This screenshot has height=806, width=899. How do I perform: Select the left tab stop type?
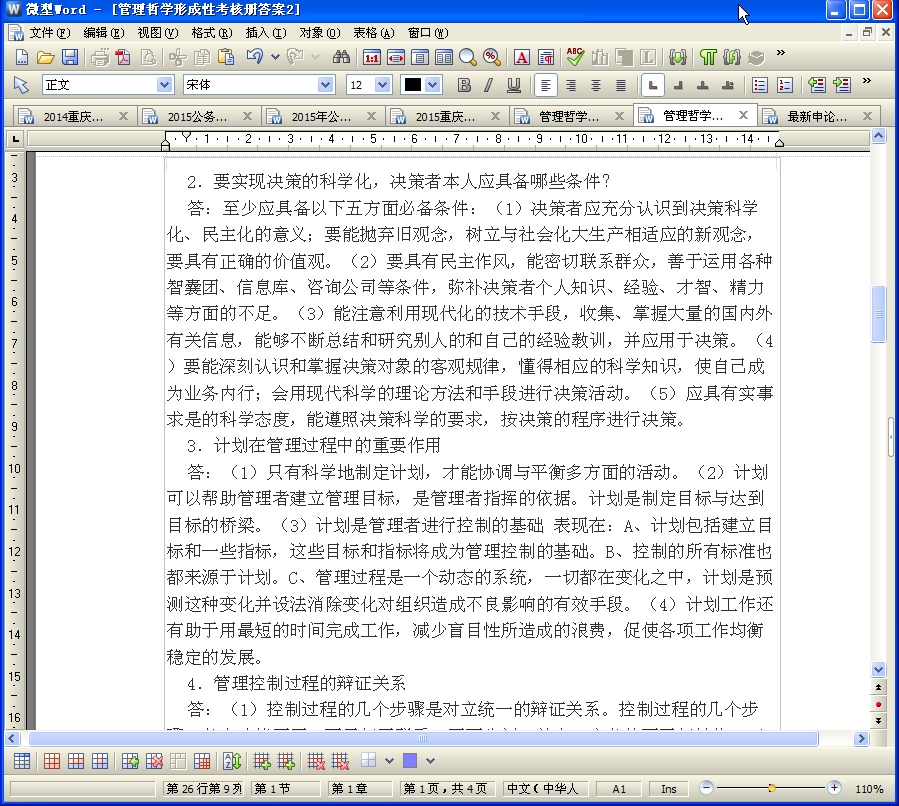point(652,85)
